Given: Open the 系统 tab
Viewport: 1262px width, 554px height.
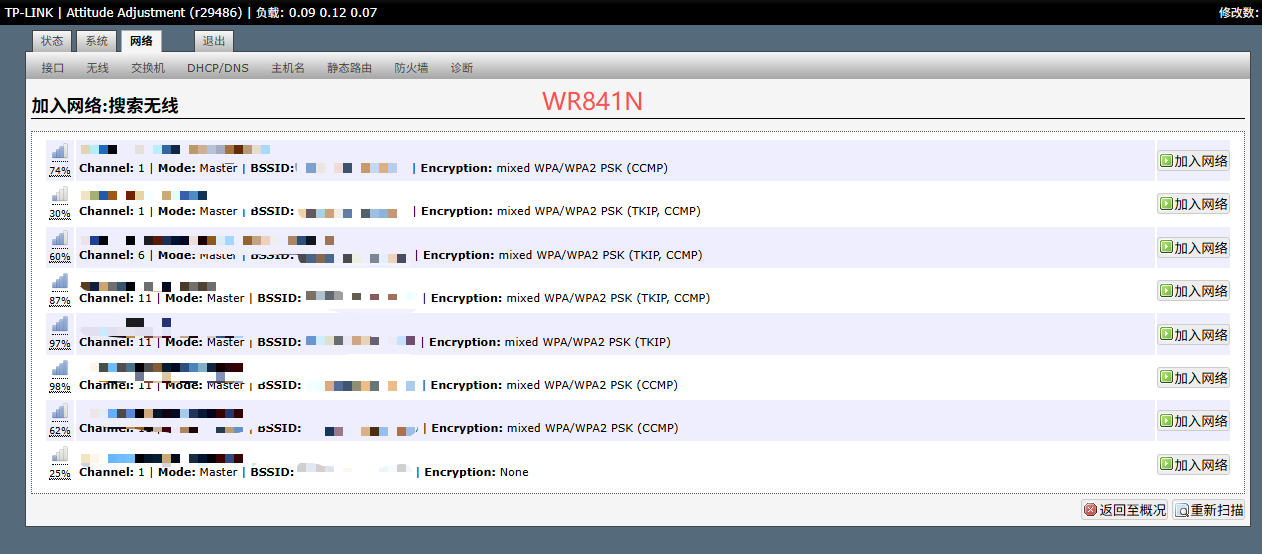Looking at the screenshot, I should (96, 41).
